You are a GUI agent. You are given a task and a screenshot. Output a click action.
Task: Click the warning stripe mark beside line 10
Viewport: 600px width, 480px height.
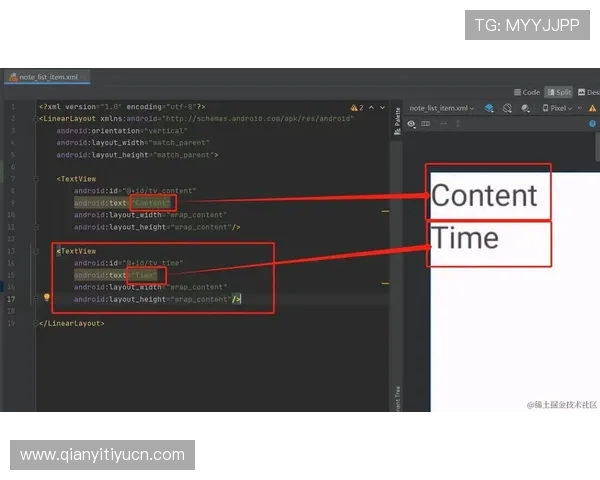pos(385,211)
